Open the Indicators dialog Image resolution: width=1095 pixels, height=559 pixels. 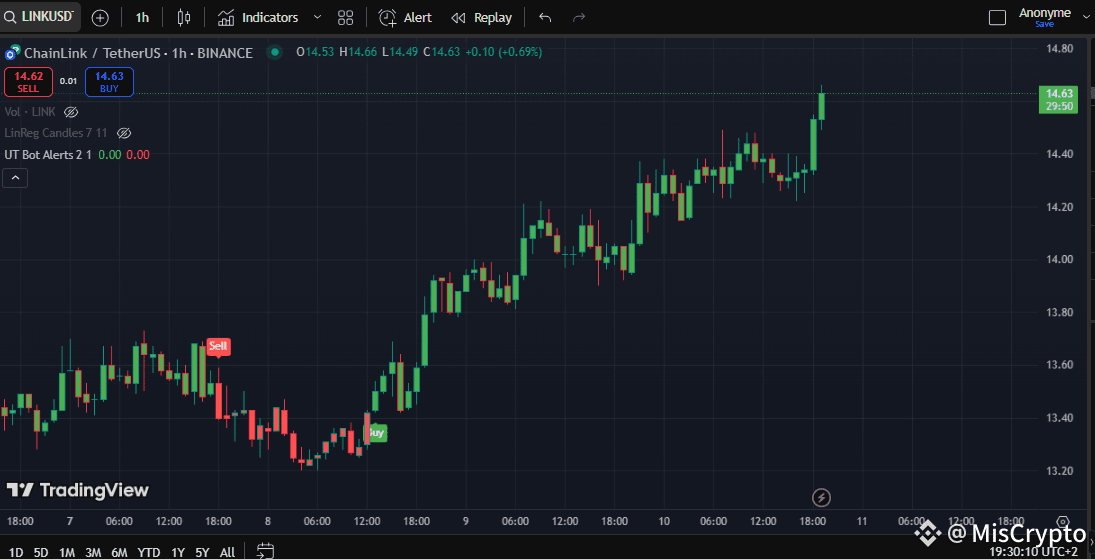(x=258, y=17)
